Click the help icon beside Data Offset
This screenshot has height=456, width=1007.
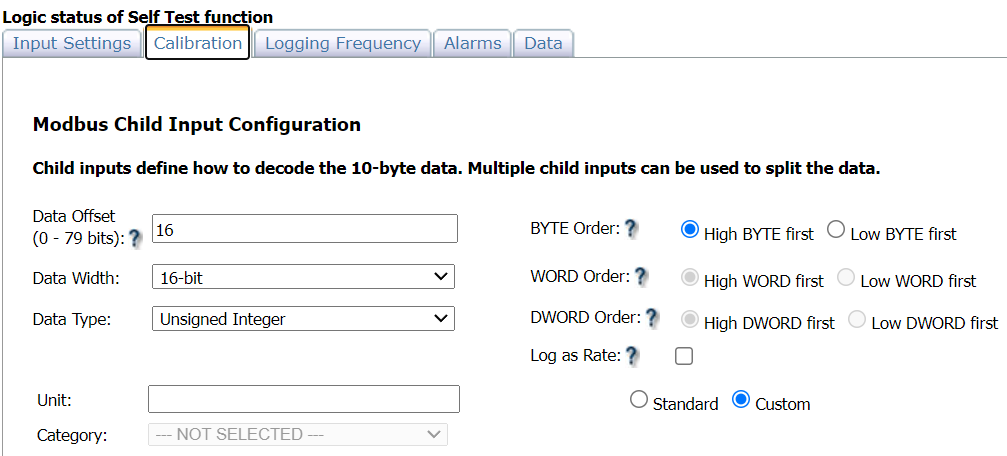(x=136, y=238)
